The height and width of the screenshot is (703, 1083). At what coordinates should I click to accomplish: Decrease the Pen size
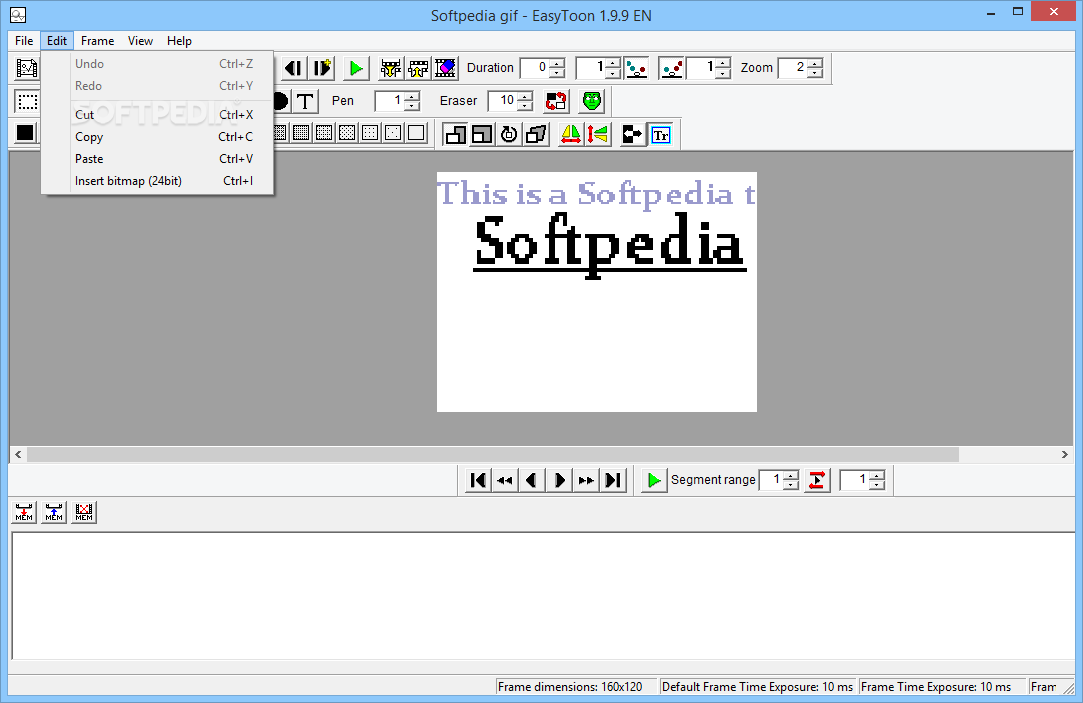coord(412,106)
